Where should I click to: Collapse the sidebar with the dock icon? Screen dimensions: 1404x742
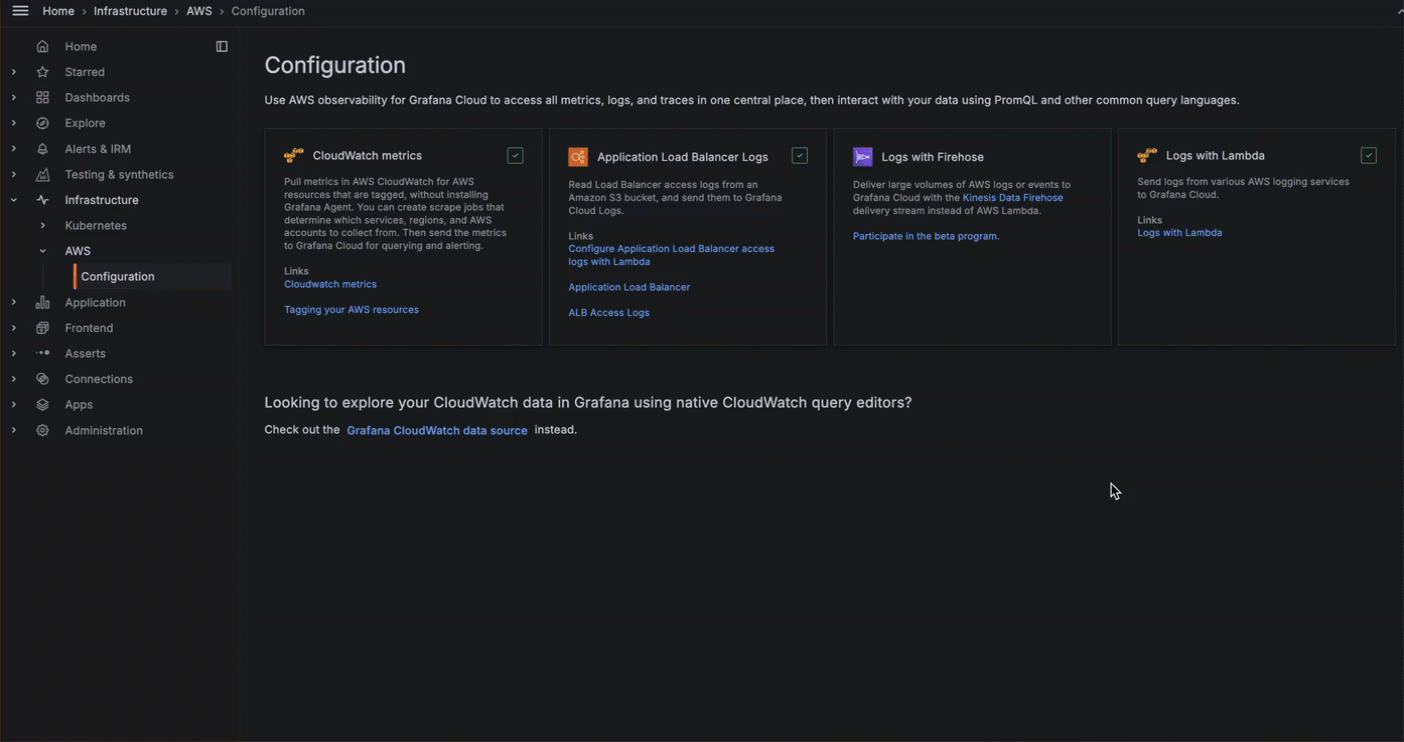[222, 46]
